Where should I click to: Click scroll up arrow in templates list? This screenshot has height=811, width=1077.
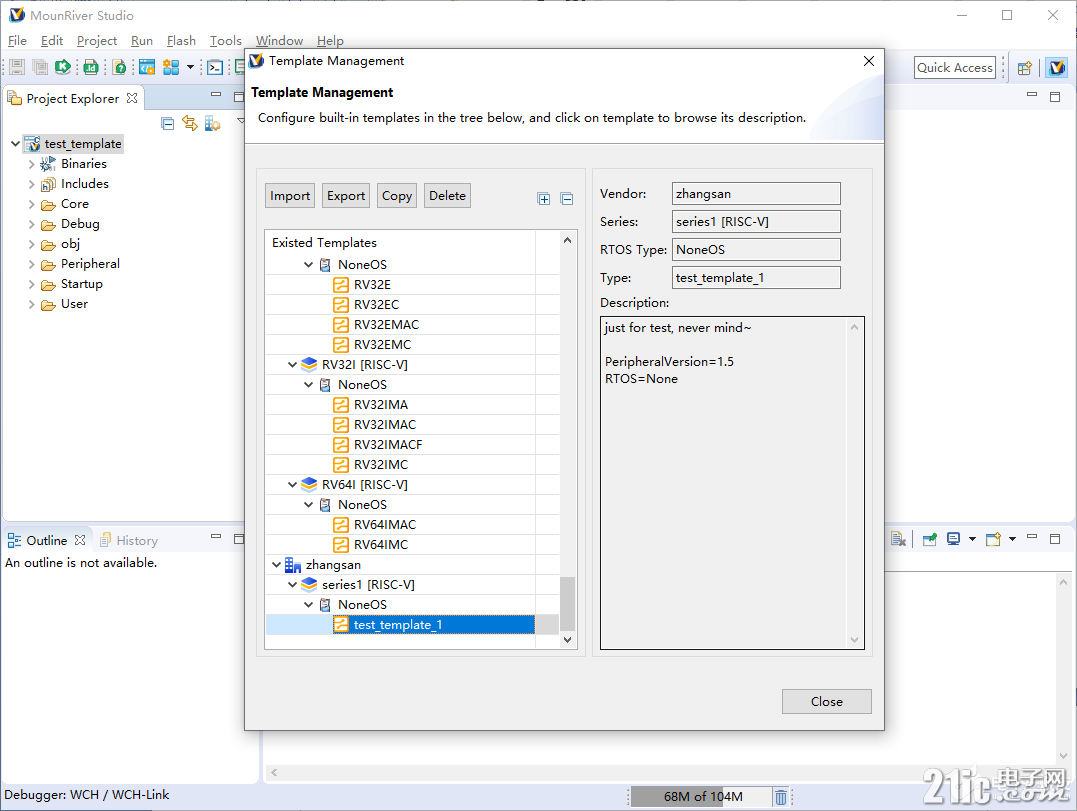pos(567,240)
